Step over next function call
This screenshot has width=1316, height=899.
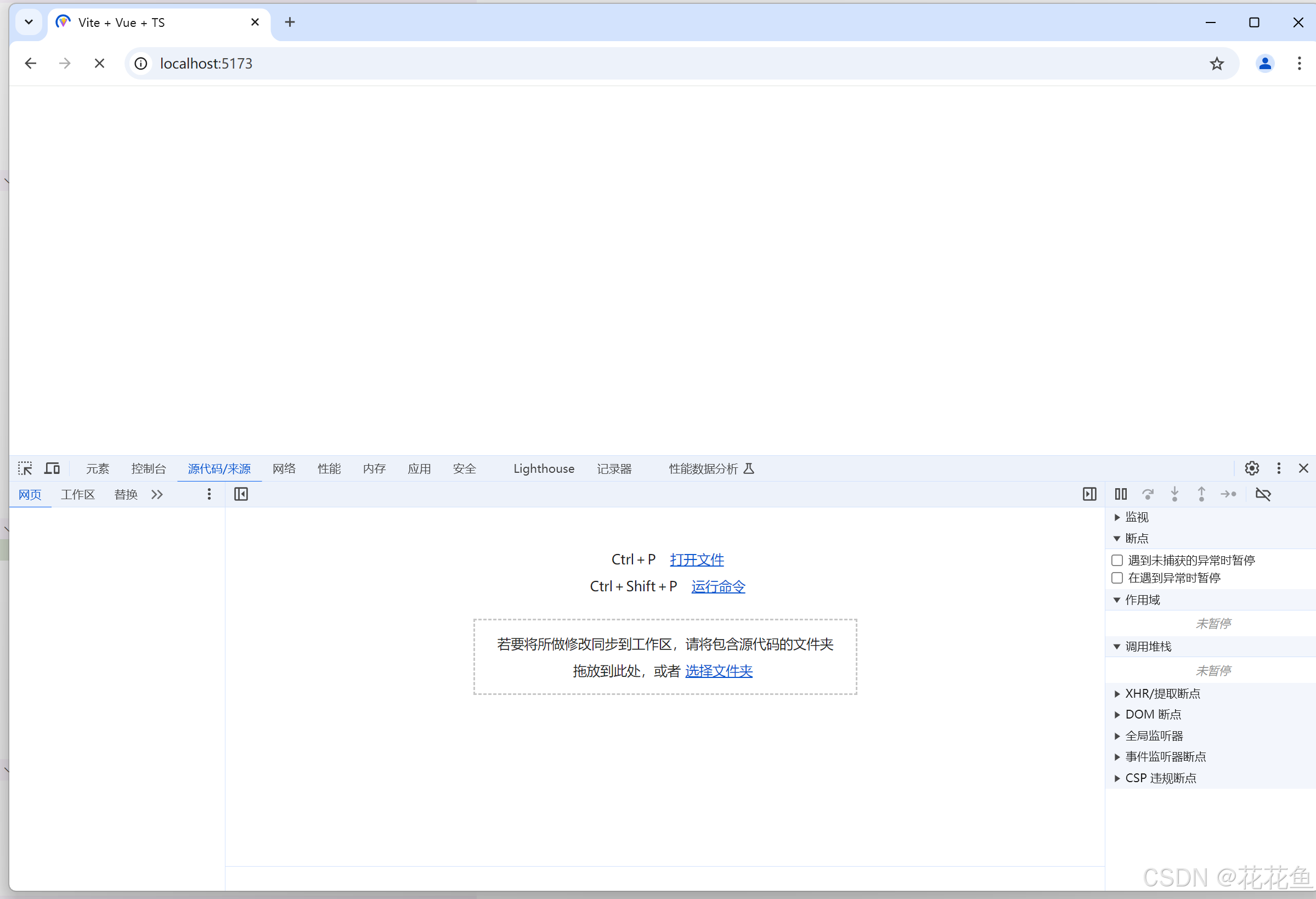pos(1148,494)
